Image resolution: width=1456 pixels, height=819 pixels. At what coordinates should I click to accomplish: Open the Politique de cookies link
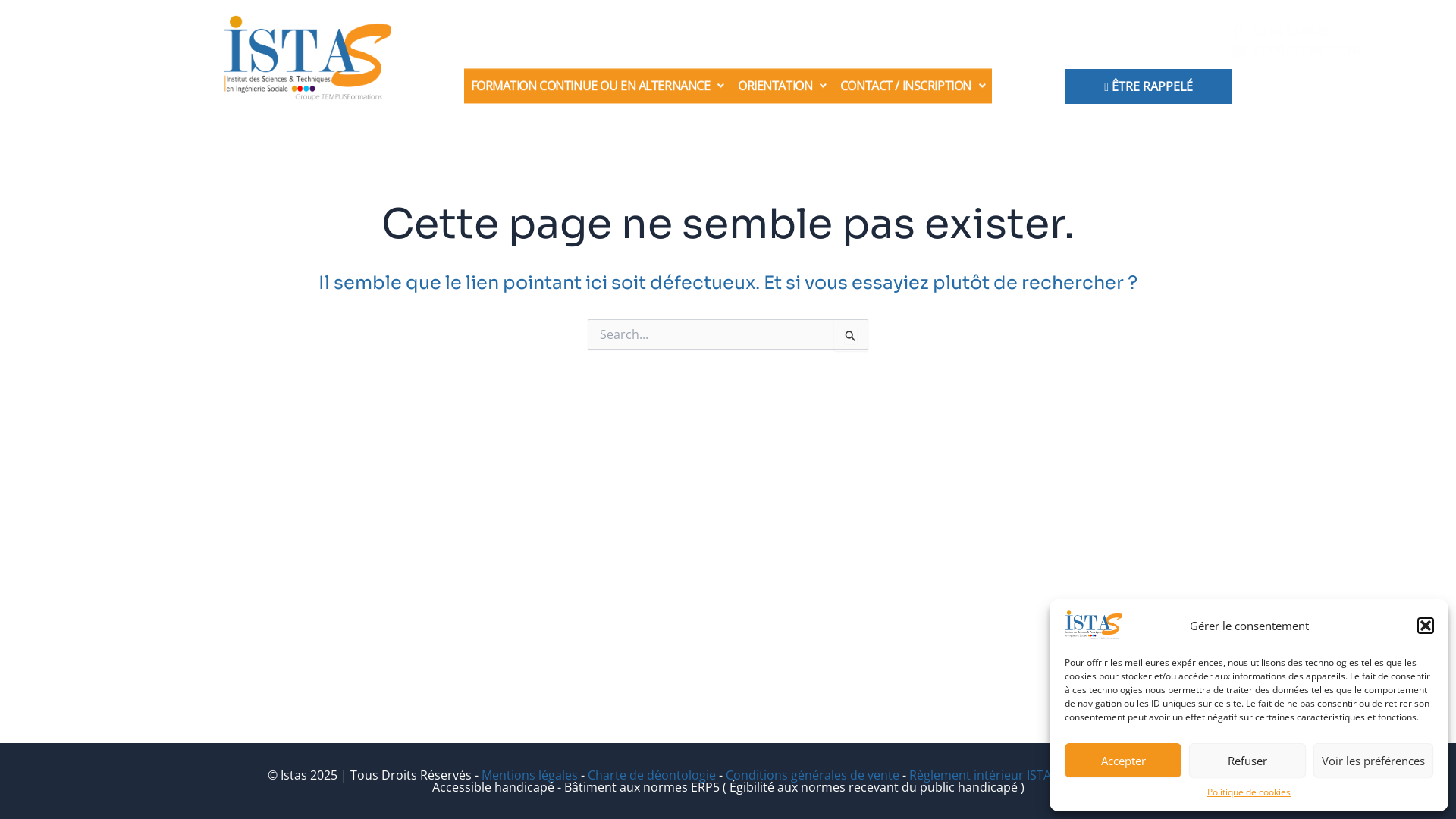(1248, 792)
